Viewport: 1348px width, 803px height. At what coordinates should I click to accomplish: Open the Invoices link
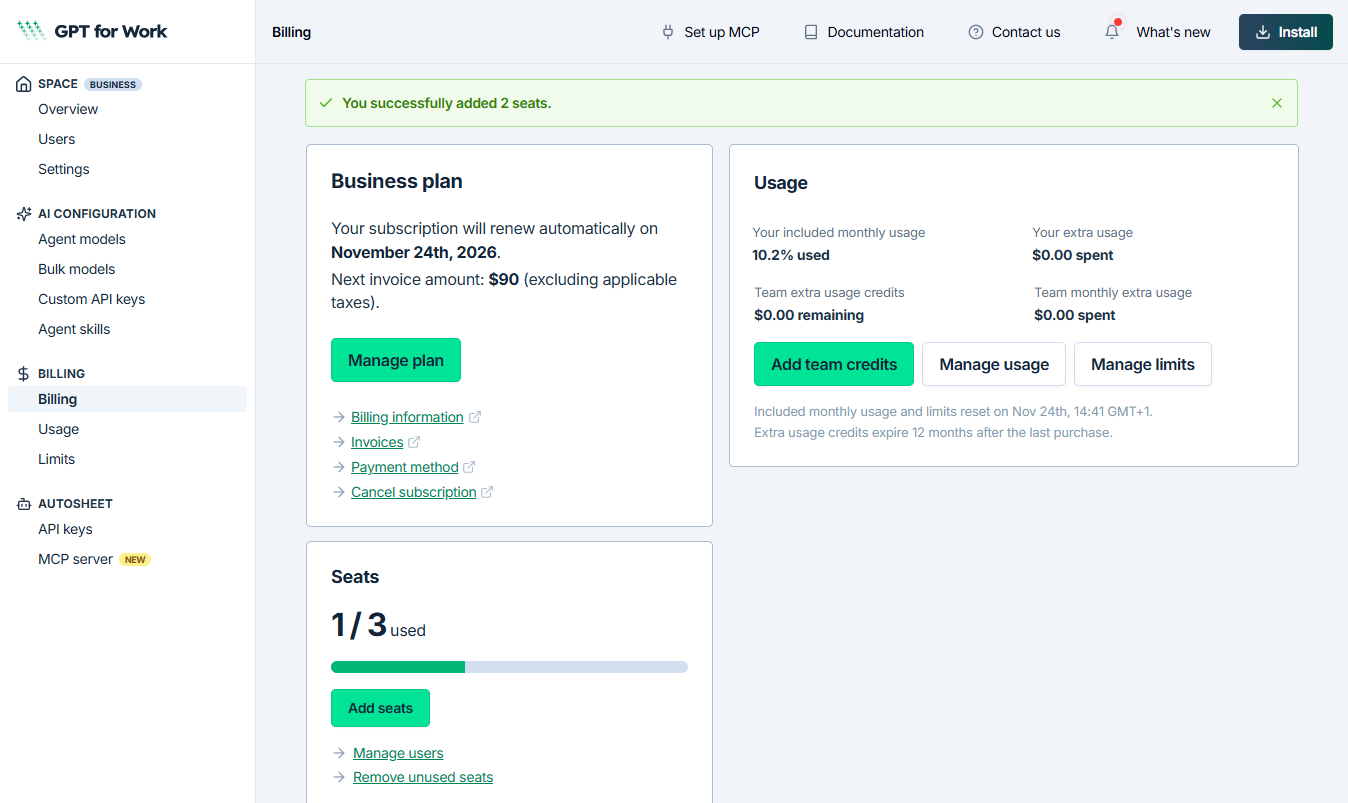[x=377, y=442]
